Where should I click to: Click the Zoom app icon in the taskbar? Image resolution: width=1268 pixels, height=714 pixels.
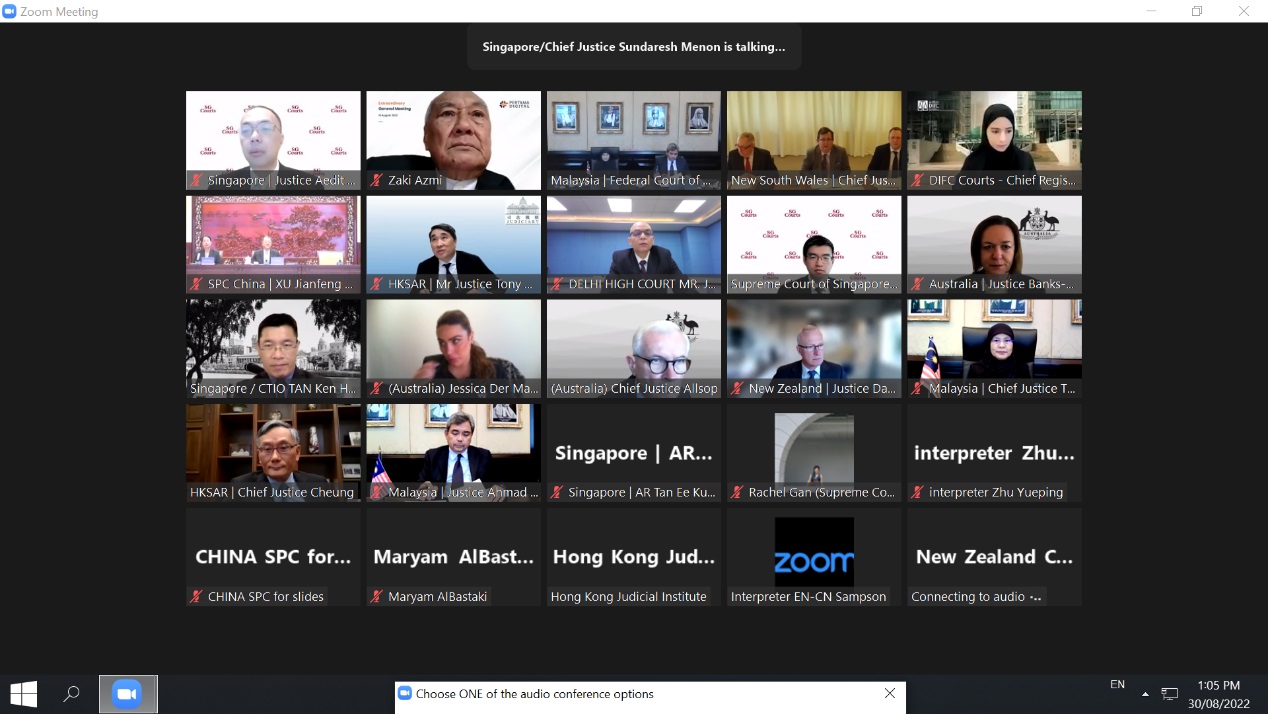pyautogui.click(x=127, y=694)
